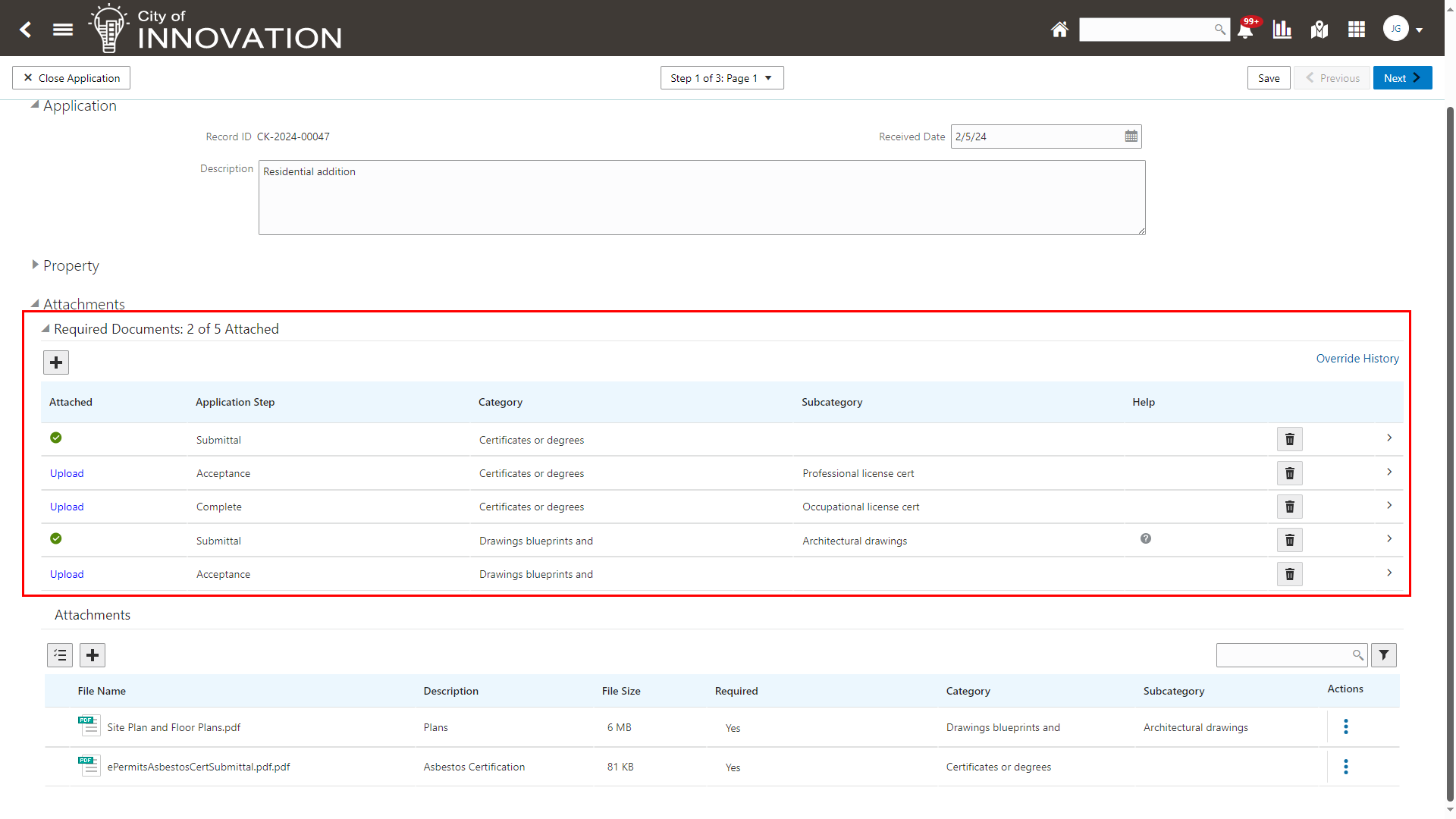Screen dimensions: 1456x819
Task: Click the attached checkmark on the Submittal row
Action: (56, 438)
